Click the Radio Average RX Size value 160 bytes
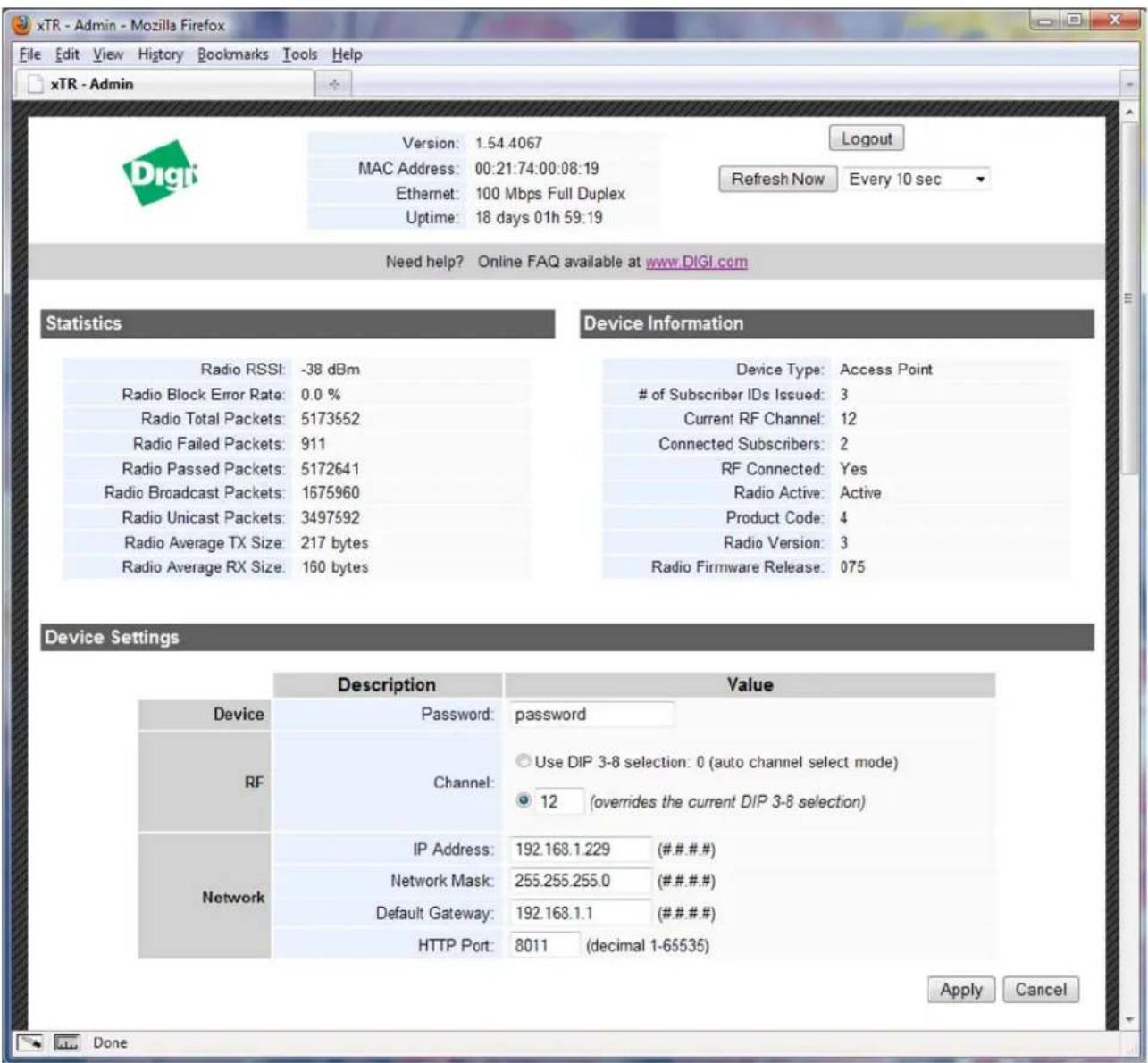 coord(335,567)
